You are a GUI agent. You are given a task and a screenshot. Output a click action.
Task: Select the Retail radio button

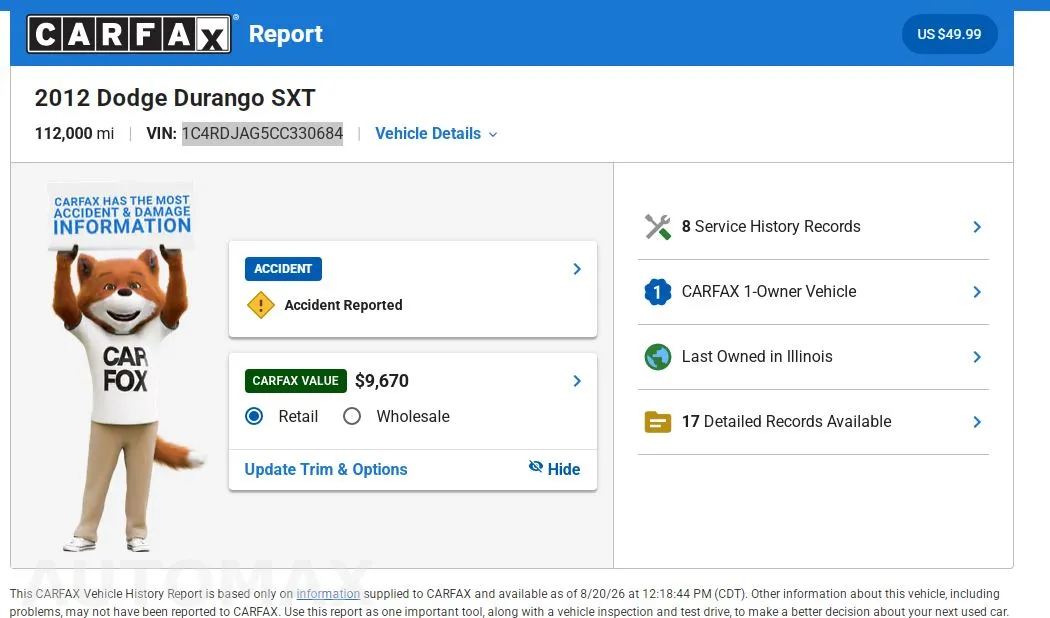pyautogui.click(x=254, y=416)
